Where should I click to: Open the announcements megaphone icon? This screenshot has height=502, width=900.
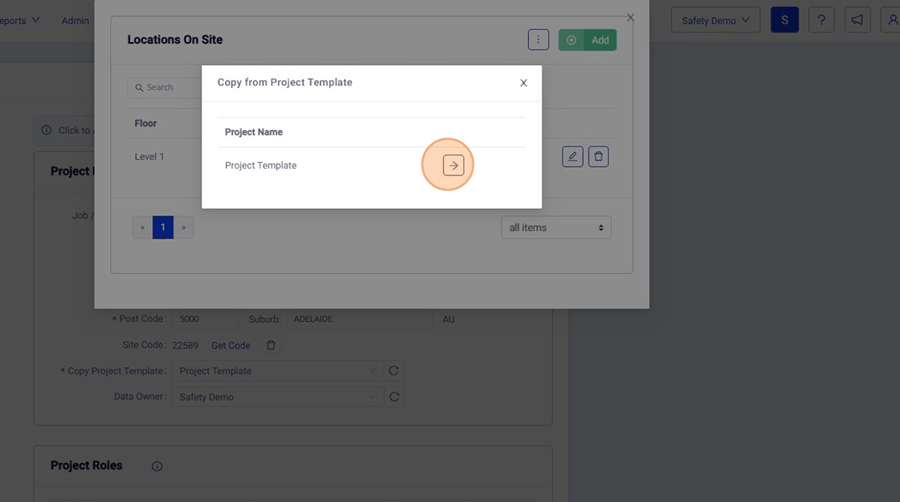click(856, 20)
